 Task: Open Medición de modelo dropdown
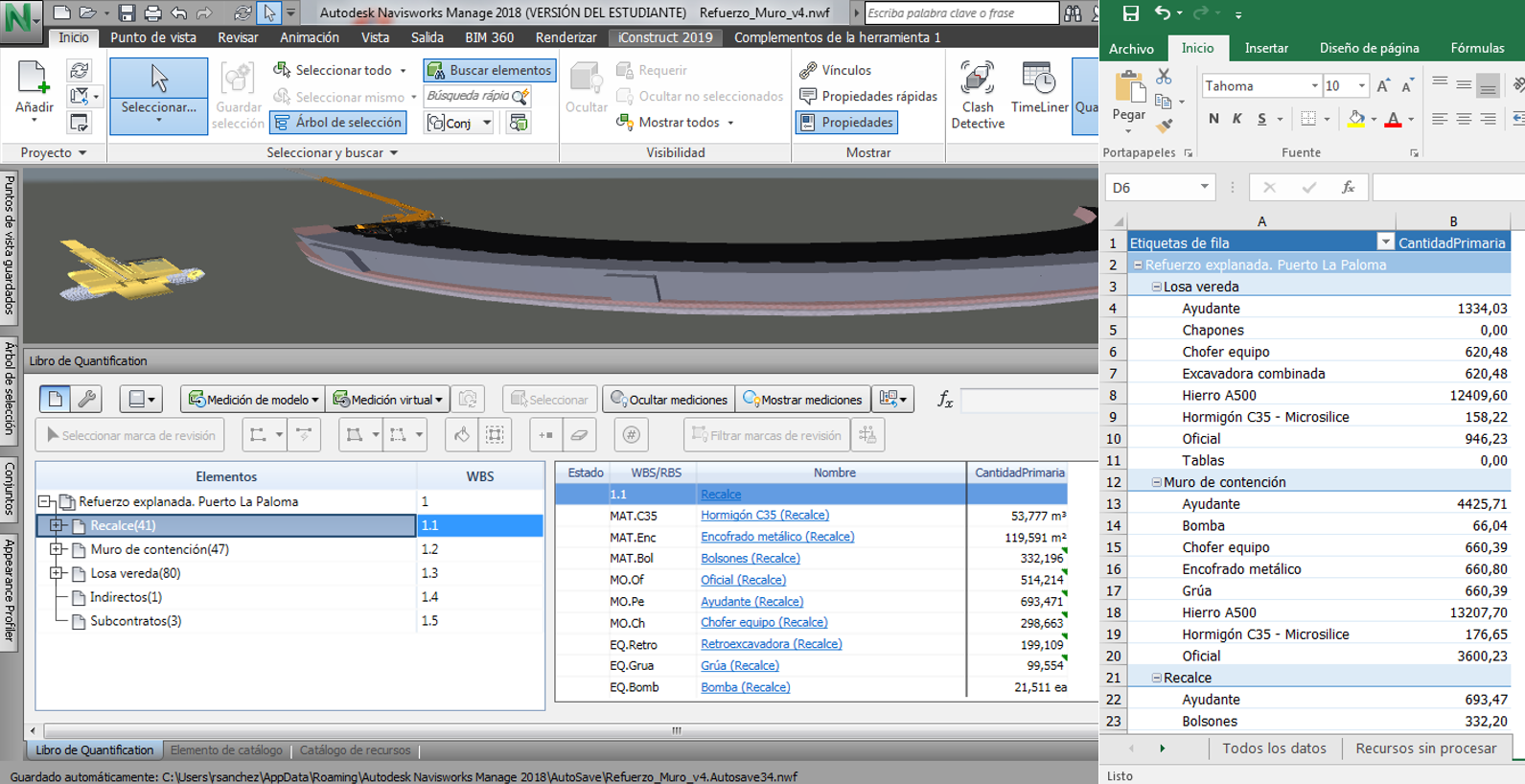pos(253,400)
